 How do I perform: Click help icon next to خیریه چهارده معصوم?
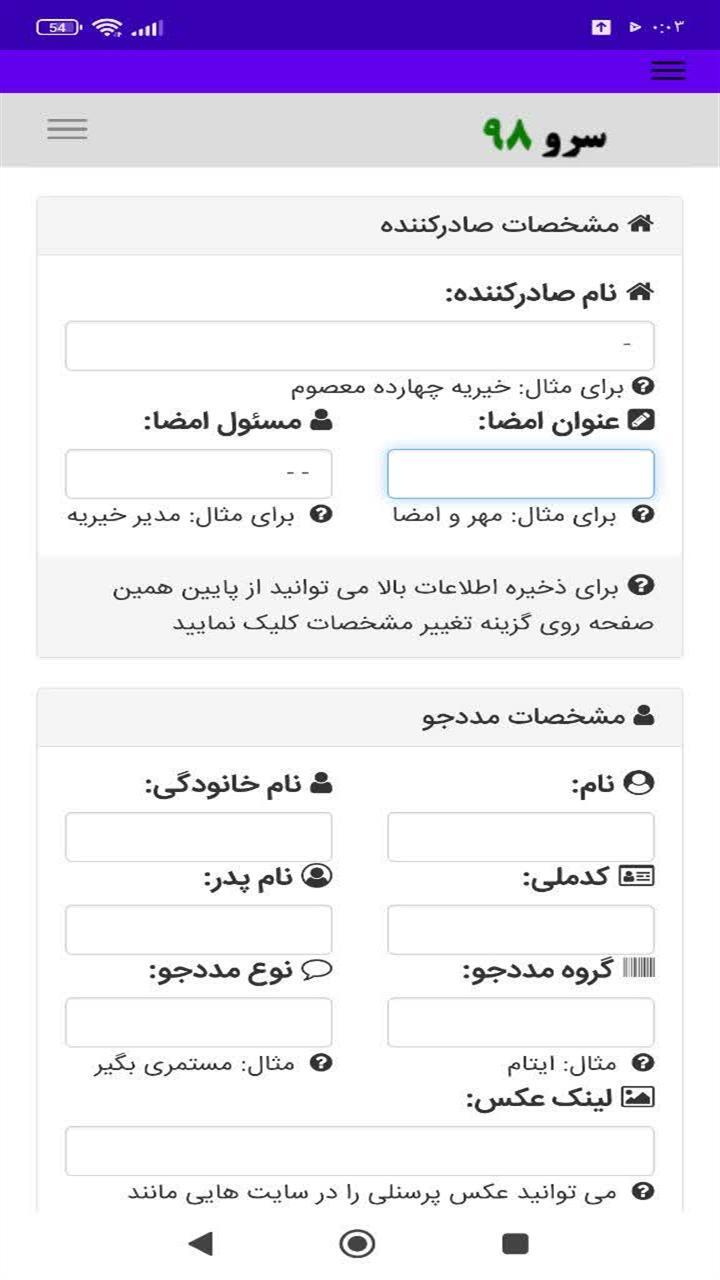point(645,386)
